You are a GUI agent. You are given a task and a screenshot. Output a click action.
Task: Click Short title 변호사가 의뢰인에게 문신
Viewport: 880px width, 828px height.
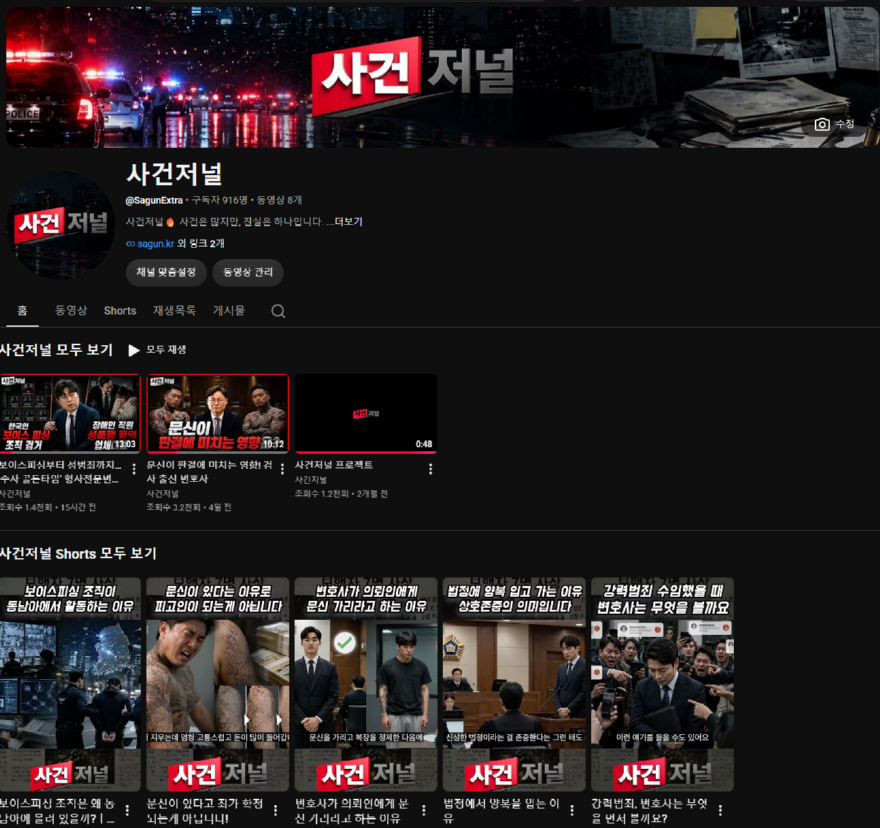352,811
